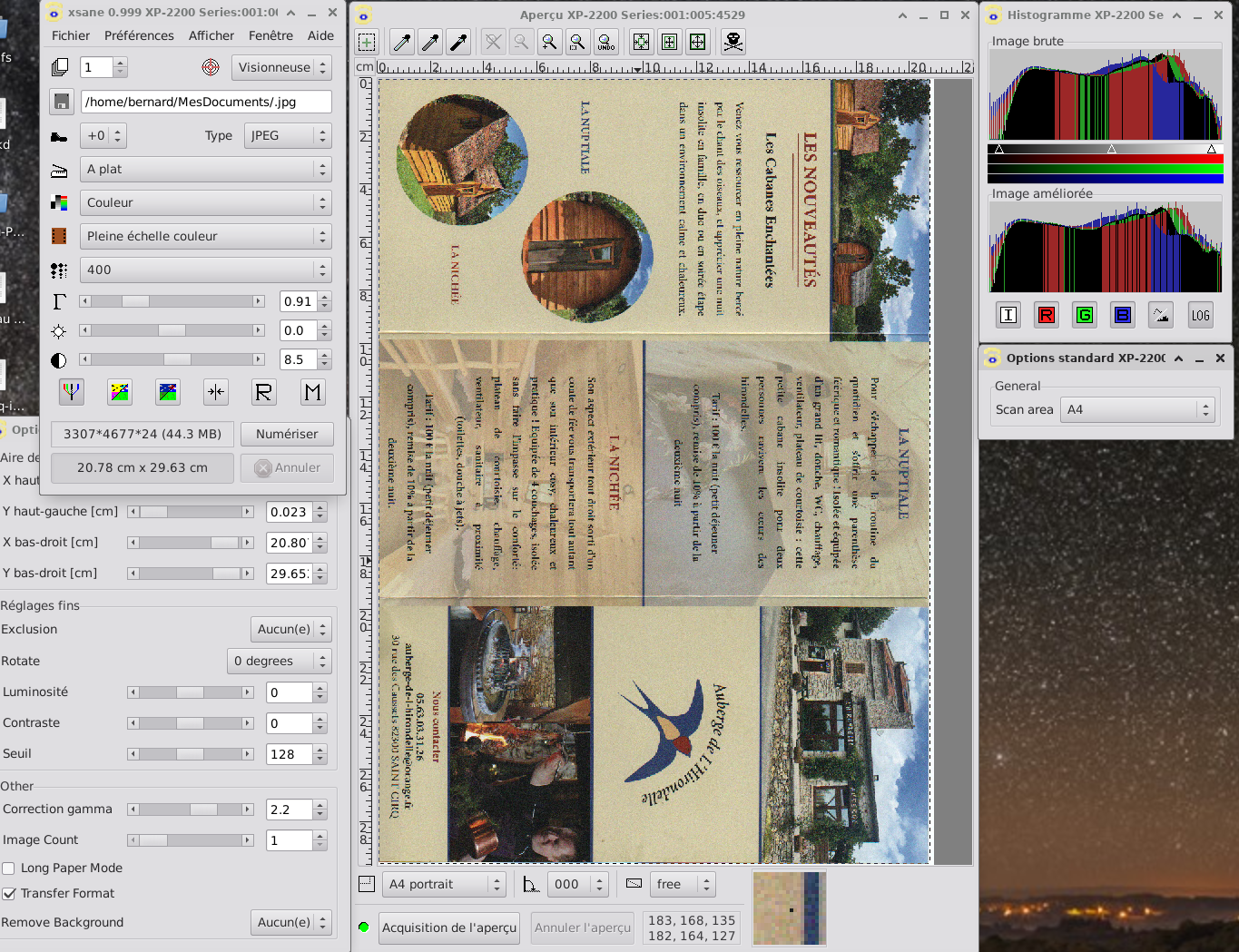Click the skull delete preview cache icon
Image resolution: width=1239 pixels, height=952 pixels.
pos(733,42)
